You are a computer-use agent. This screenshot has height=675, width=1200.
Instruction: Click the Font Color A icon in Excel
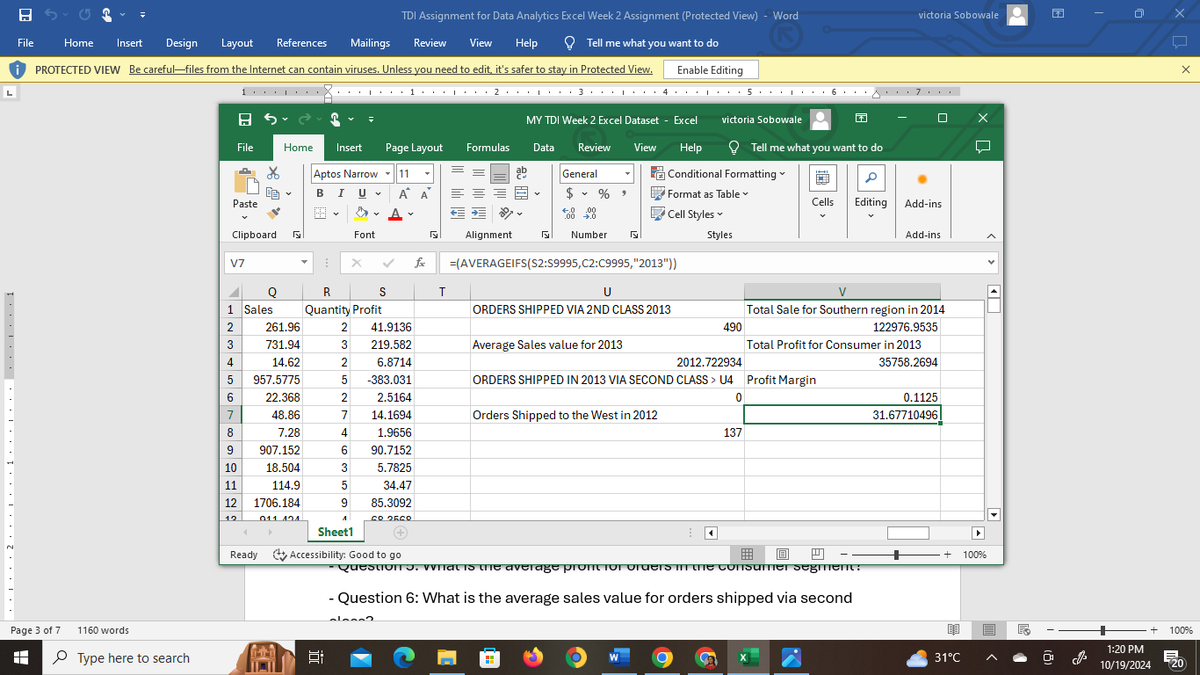pyautogui.click(x=394, y=213)
